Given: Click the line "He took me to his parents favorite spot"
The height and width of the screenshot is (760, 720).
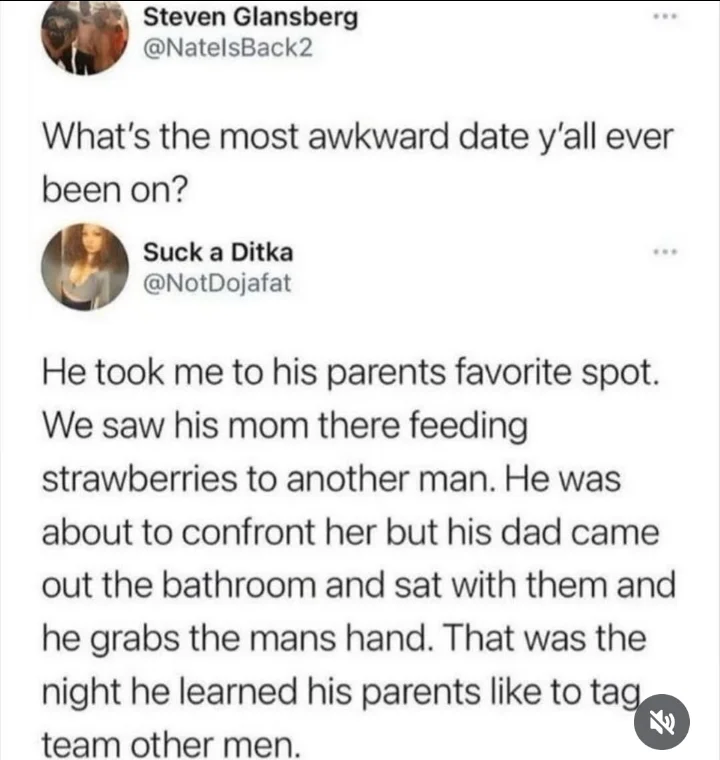Looking at the screenshot, I should click(x=351, y=377).
